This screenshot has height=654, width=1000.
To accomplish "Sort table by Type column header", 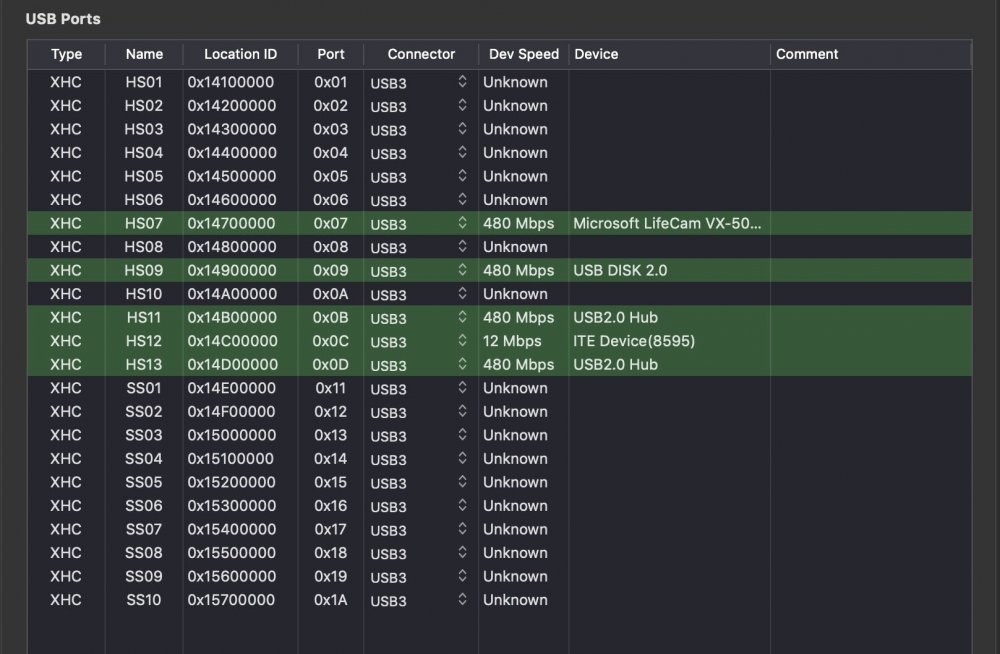I will click(x=66, y=54).
